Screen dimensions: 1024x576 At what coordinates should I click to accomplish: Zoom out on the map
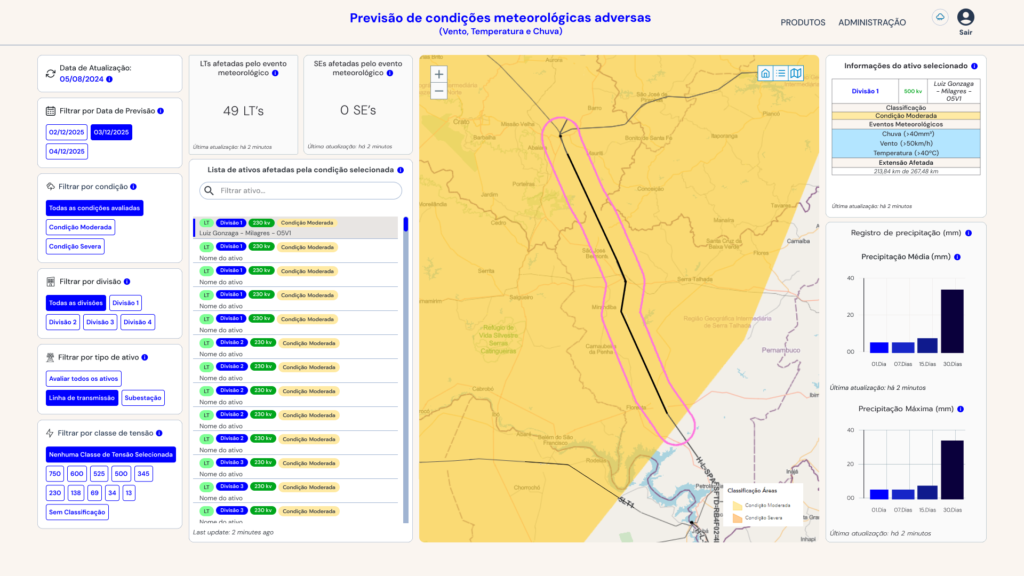click(x=439, y=91)
